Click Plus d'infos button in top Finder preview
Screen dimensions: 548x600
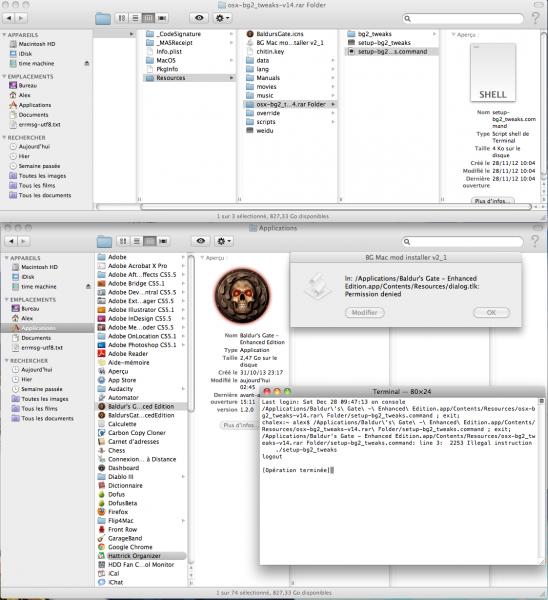(493, 200)
